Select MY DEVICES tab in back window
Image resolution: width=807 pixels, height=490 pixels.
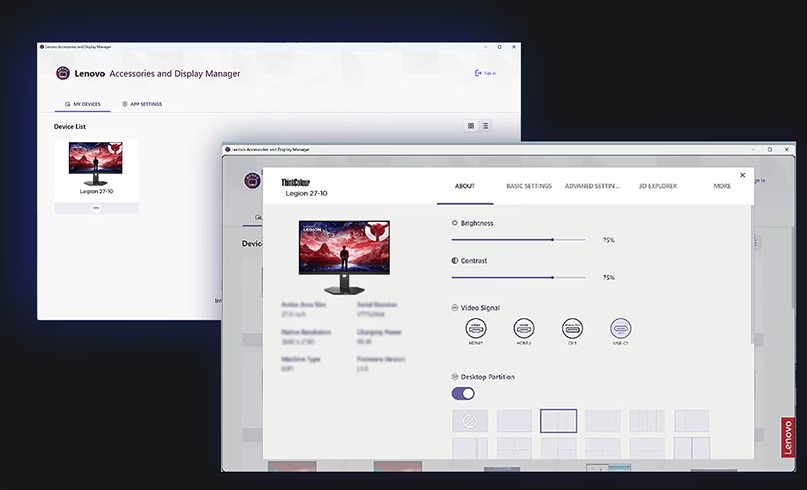click(x=82, y=104)
